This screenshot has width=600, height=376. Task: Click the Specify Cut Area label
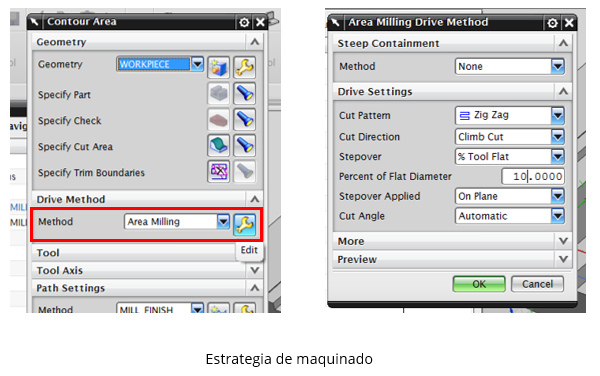point(75,146)
